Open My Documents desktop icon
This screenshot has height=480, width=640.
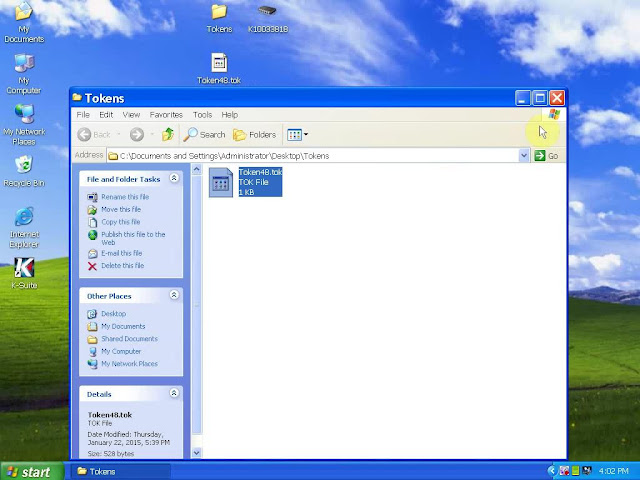point(24,22)
